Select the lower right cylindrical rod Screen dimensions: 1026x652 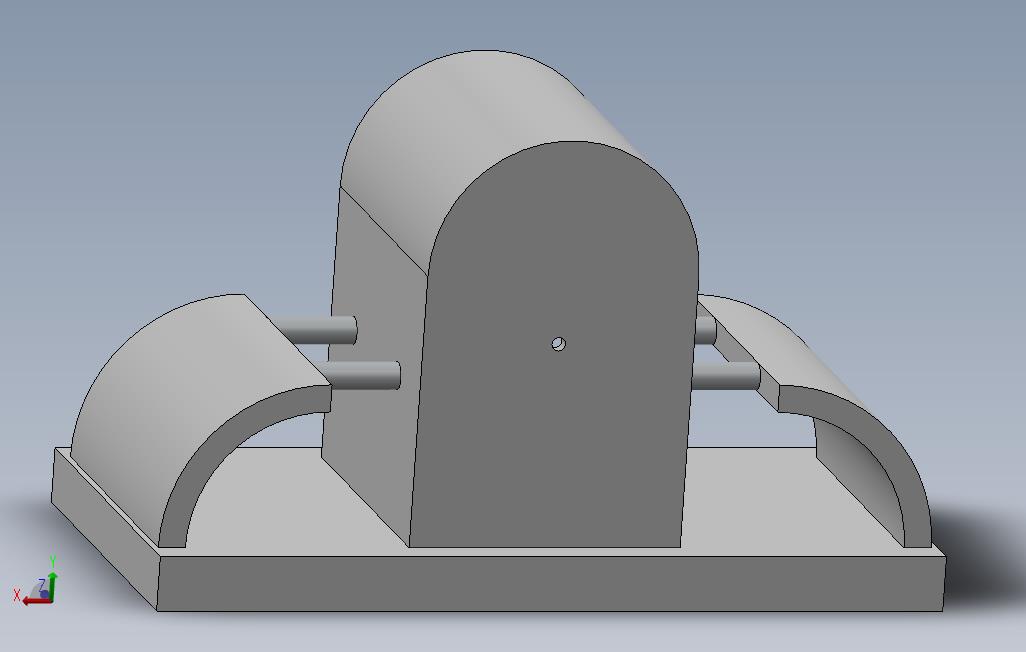726,377
